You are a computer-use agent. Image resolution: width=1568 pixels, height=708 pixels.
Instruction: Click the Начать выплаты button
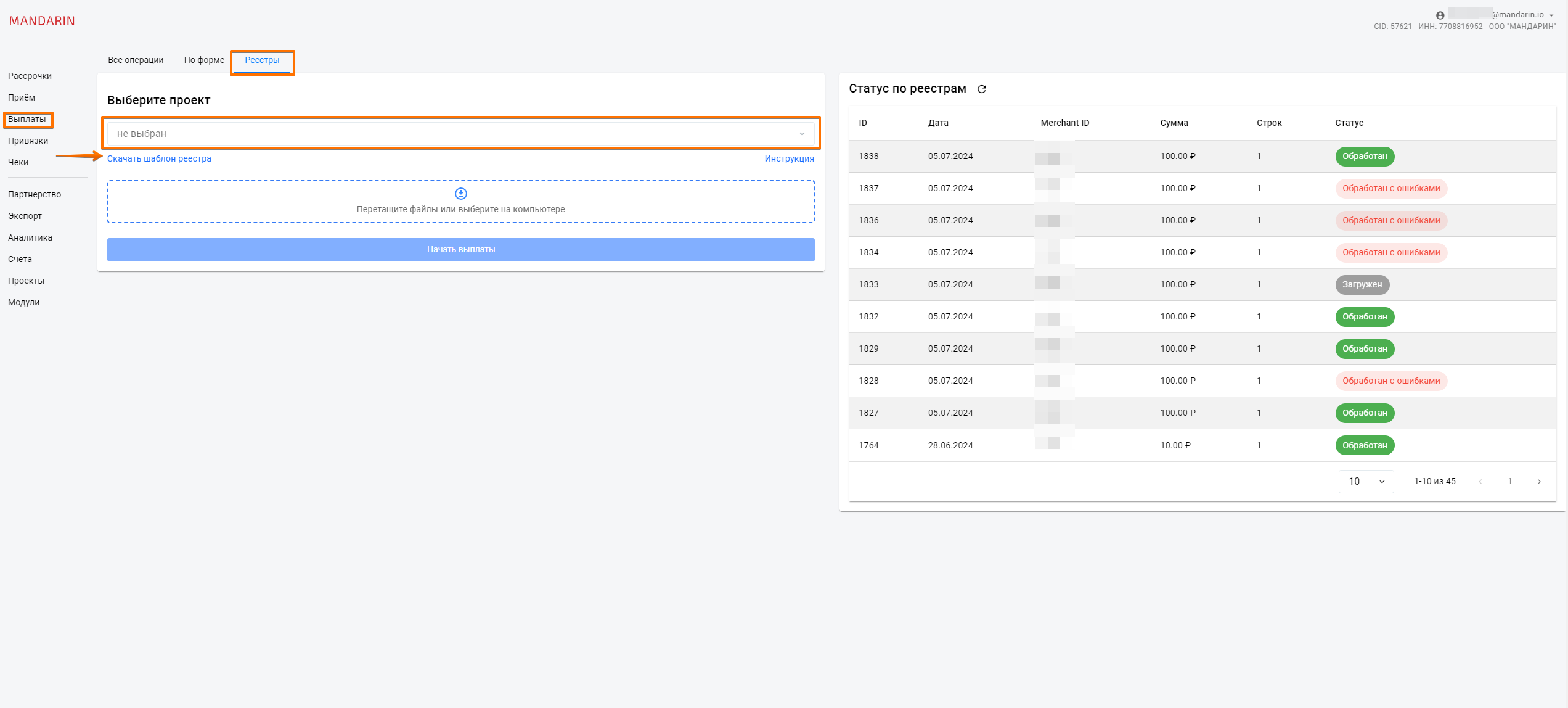tap(460, 250)
